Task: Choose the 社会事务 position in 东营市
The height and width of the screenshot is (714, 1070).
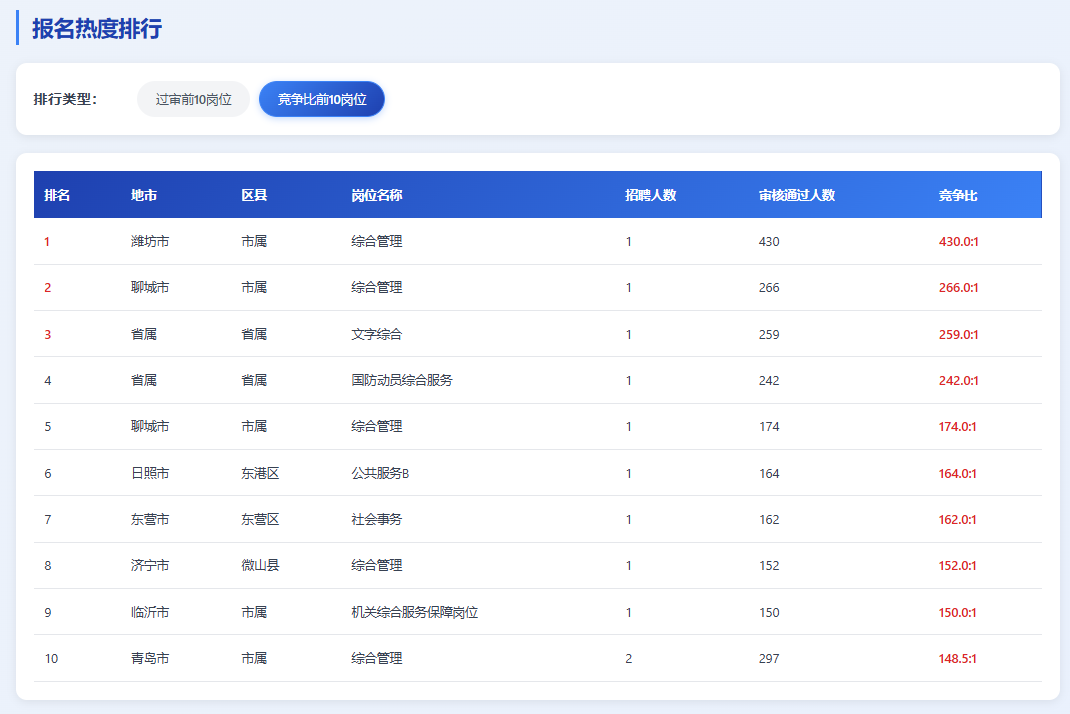Action: [x=377, y=519]
